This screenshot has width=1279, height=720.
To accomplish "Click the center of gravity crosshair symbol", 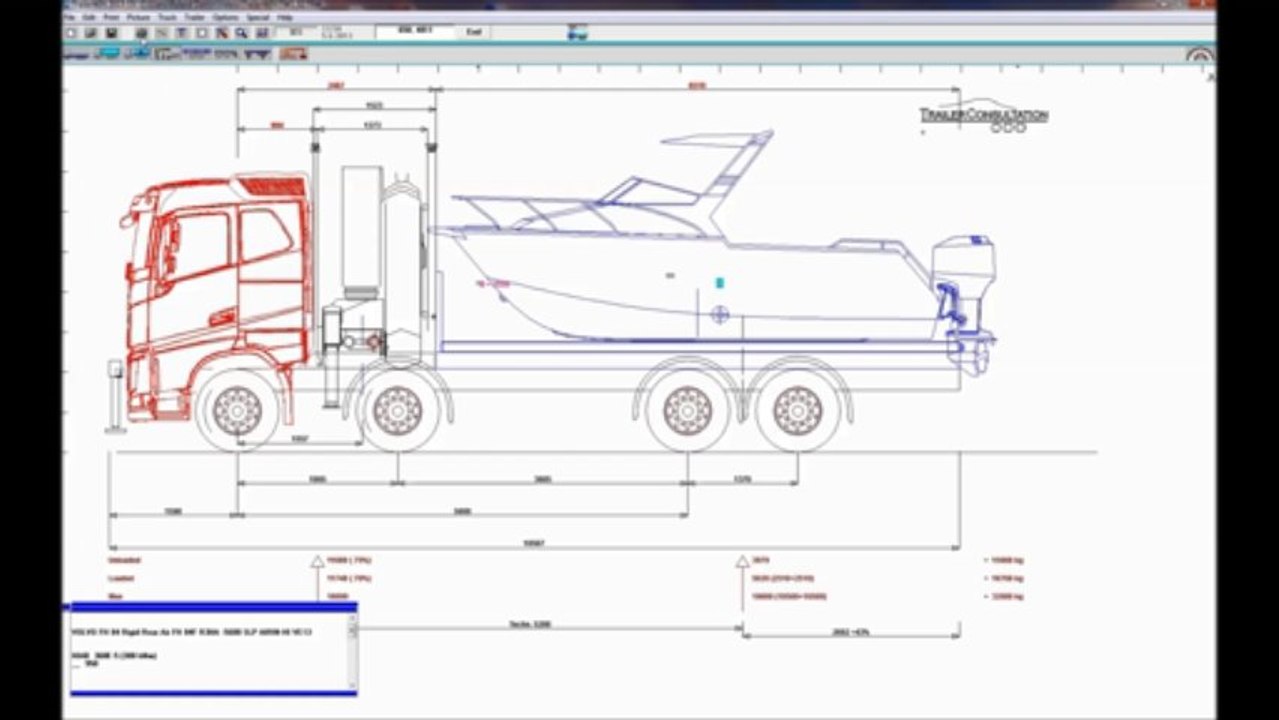I will tap(719, 315).
